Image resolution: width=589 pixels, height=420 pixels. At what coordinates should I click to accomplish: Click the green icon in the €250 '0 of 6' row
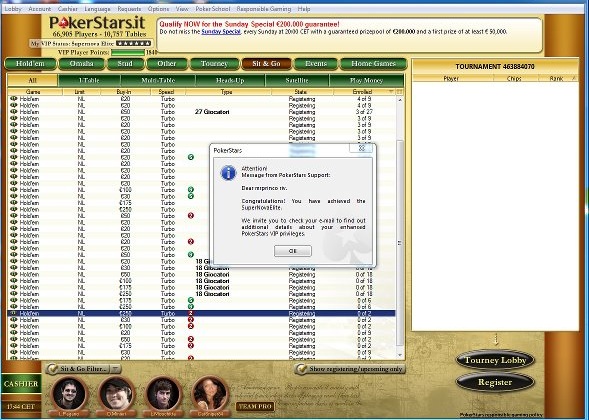[x=191, y=307]
